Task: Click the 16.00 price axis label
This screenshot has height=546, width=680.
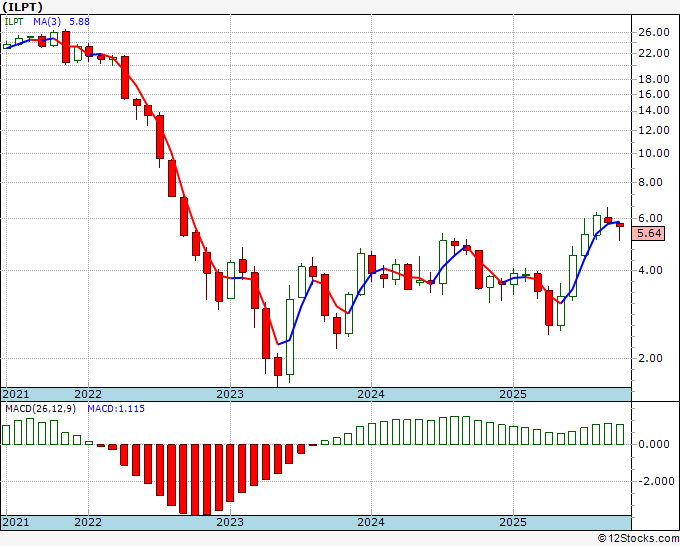Action: coord(654,94)
